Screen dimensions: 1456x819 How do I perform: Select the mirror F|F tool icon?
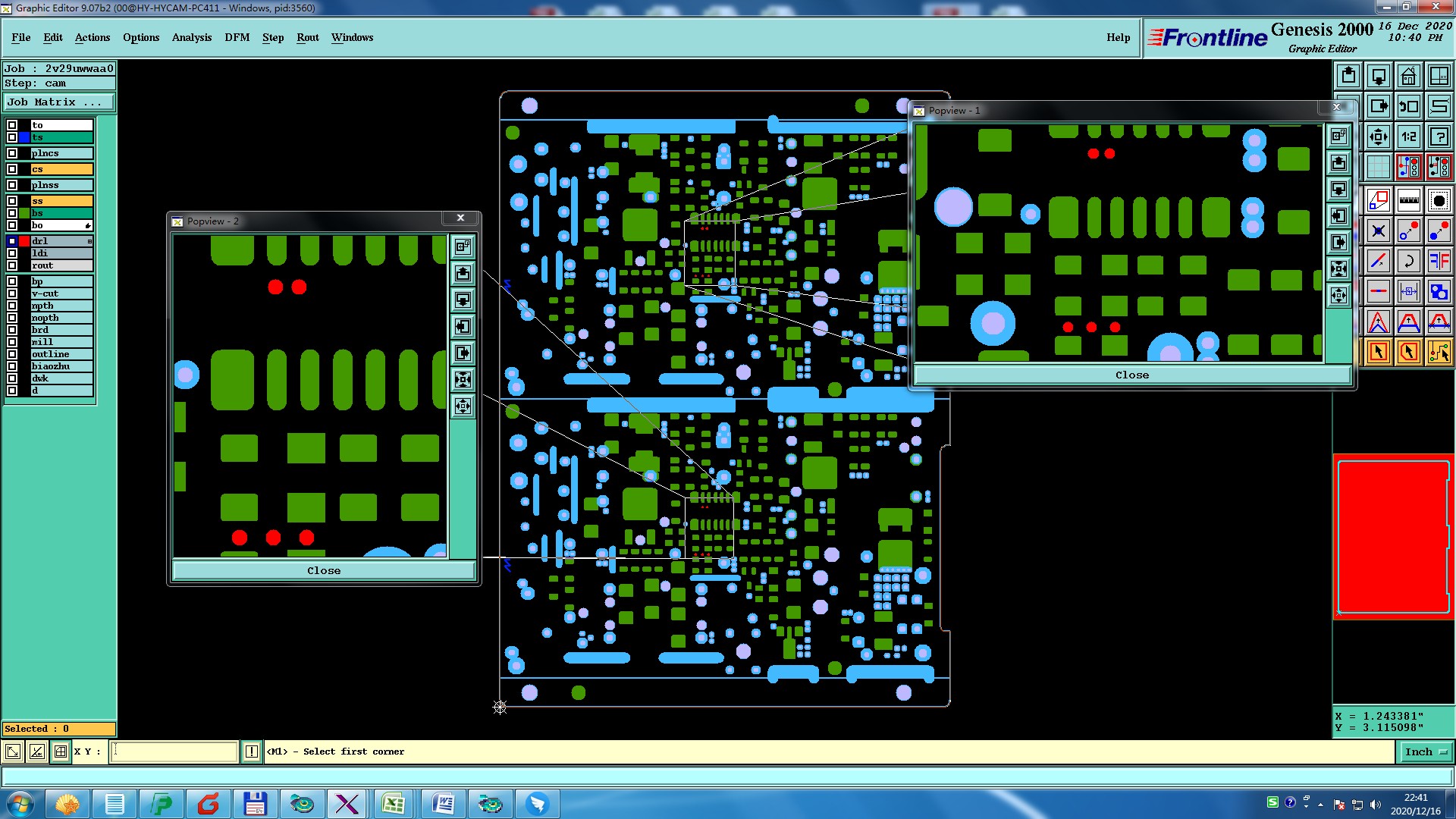point(1439,261)
